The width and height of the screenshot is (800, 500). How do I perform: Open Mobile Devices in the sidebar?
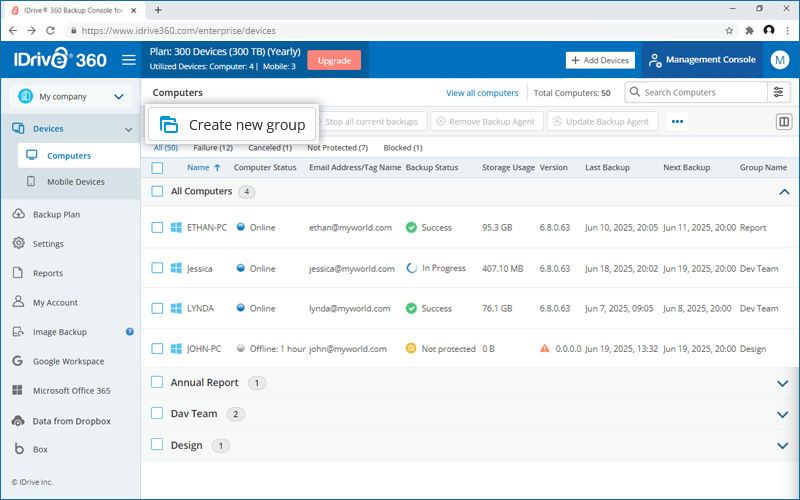[x=76, y=182]
